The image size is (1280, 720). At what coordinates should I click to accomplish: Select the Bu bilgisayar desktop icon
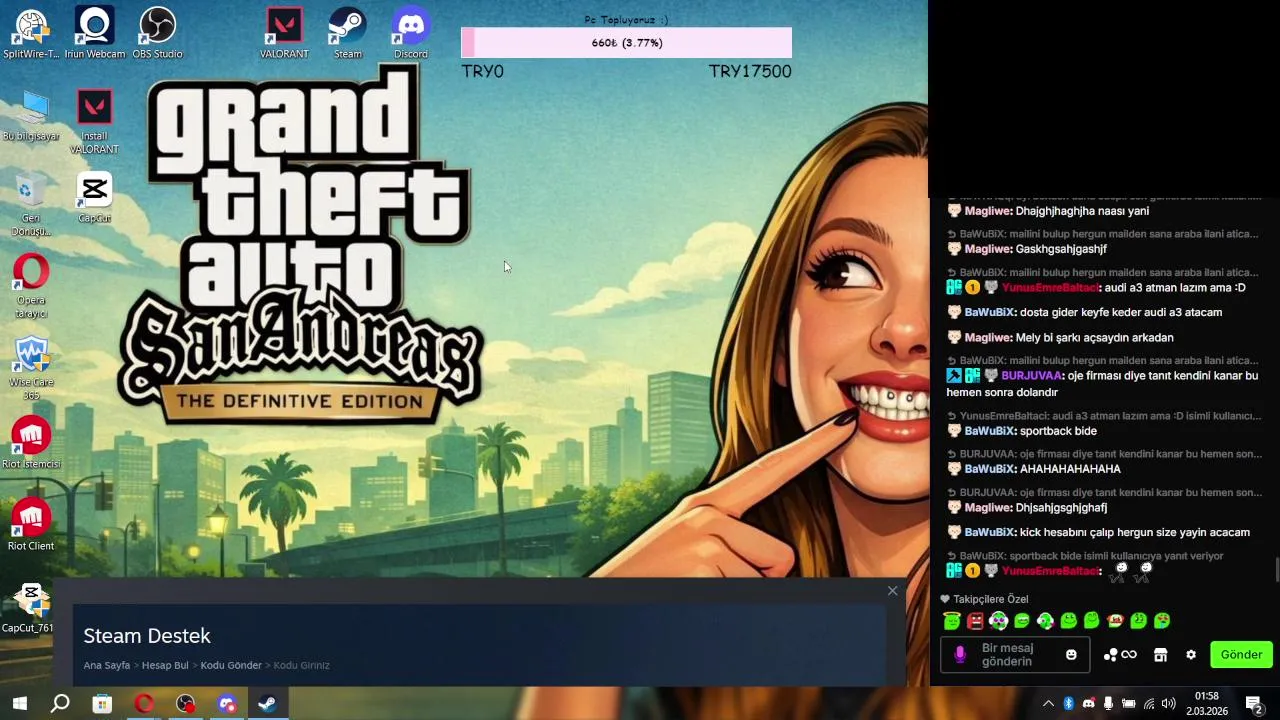(31, 116)
